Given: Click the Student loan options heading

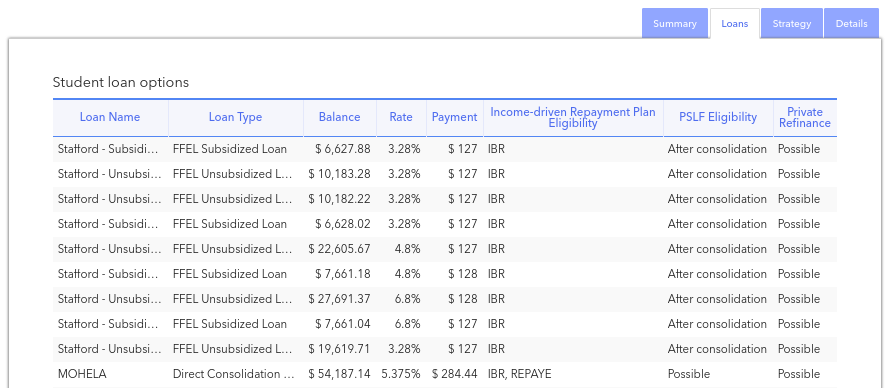Looking at the screenshot, I should pos(121,82).
